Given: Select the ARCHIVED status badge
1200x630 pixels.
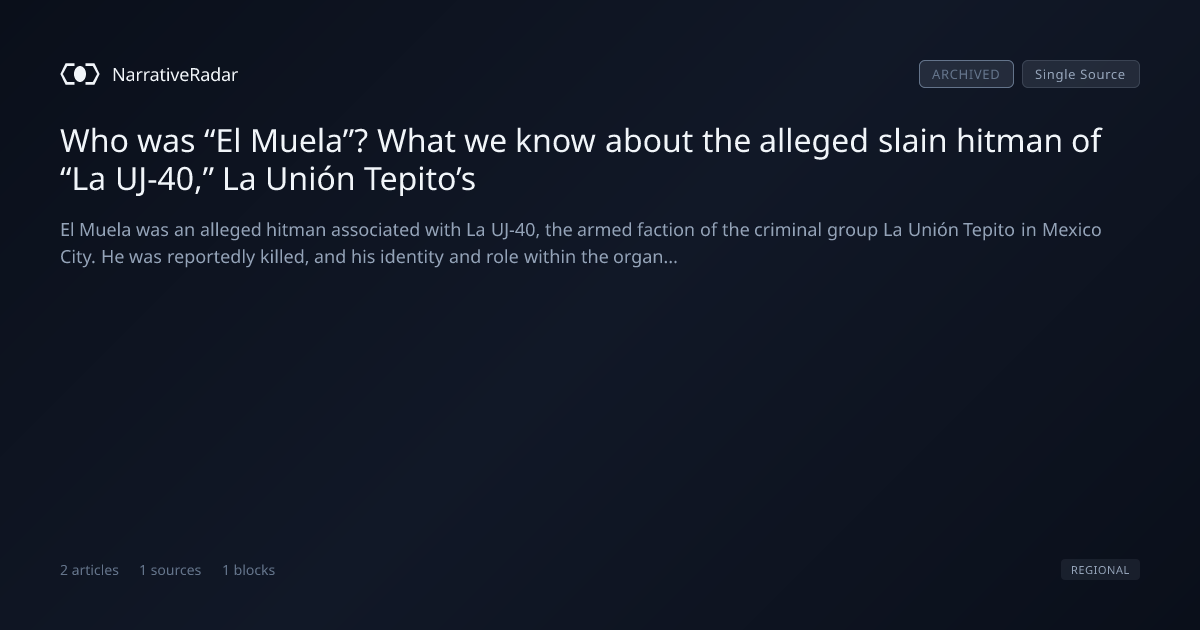Looking at the screenshot, I should click(966, 74).
